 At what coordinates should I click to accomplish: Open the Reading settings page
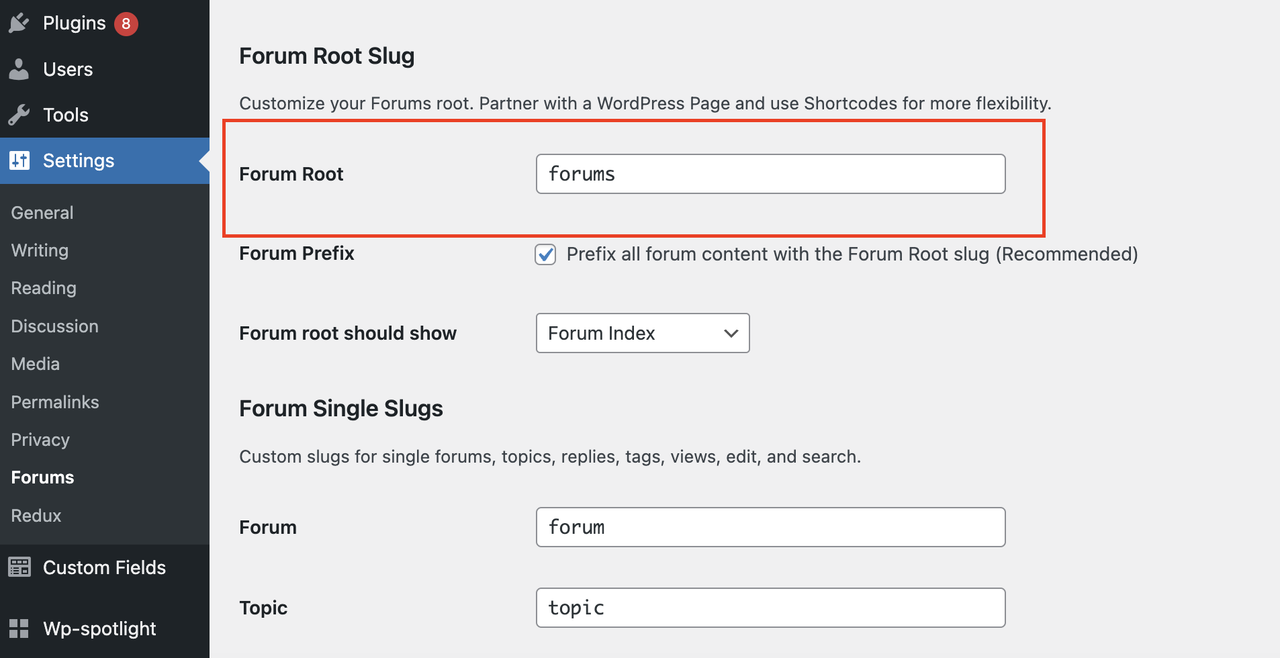[43, 288]
